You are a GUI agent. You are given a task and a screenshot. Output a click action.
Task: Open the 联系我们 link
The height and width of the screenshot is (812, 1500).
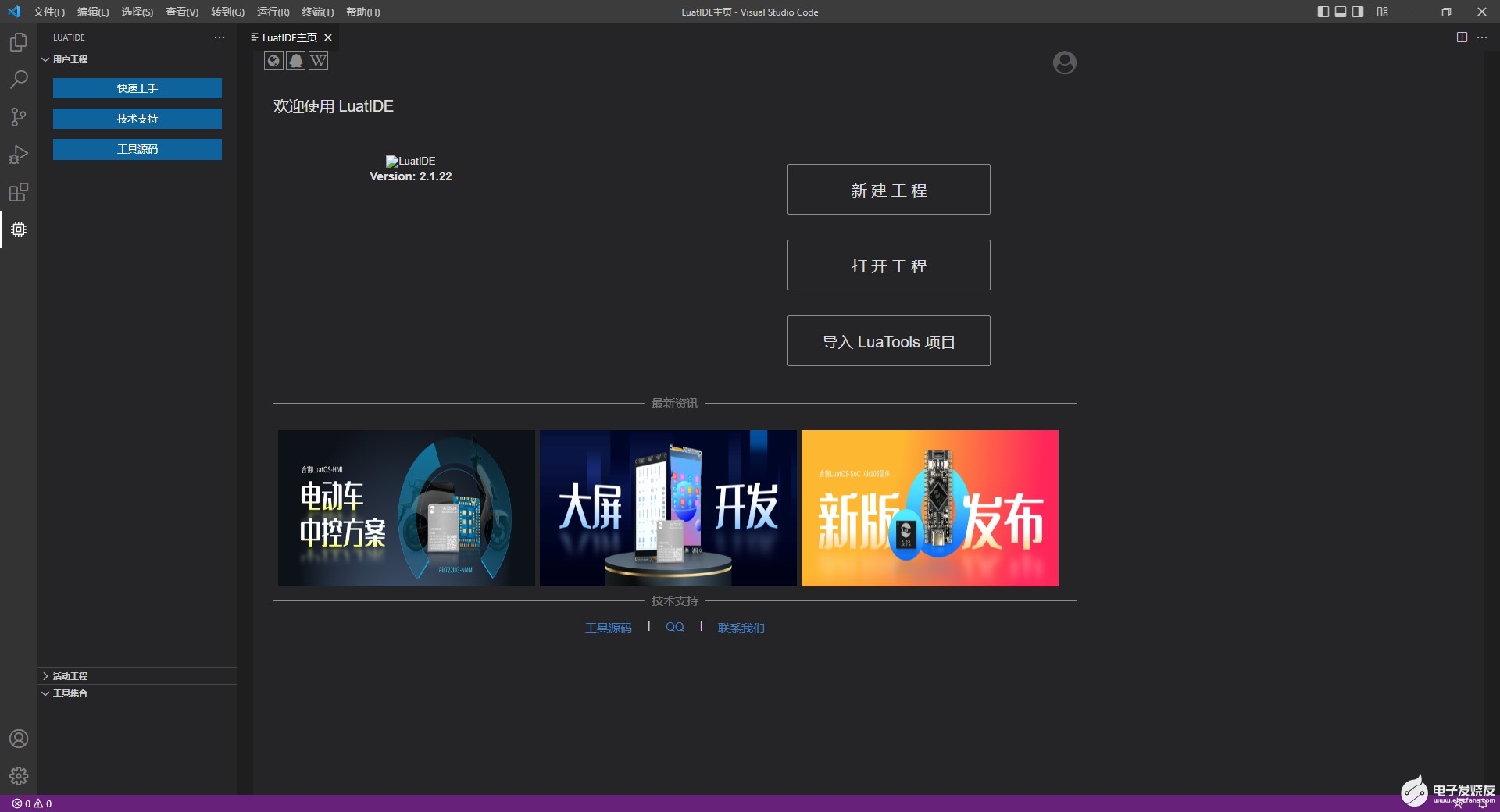(x=741, y=628)
